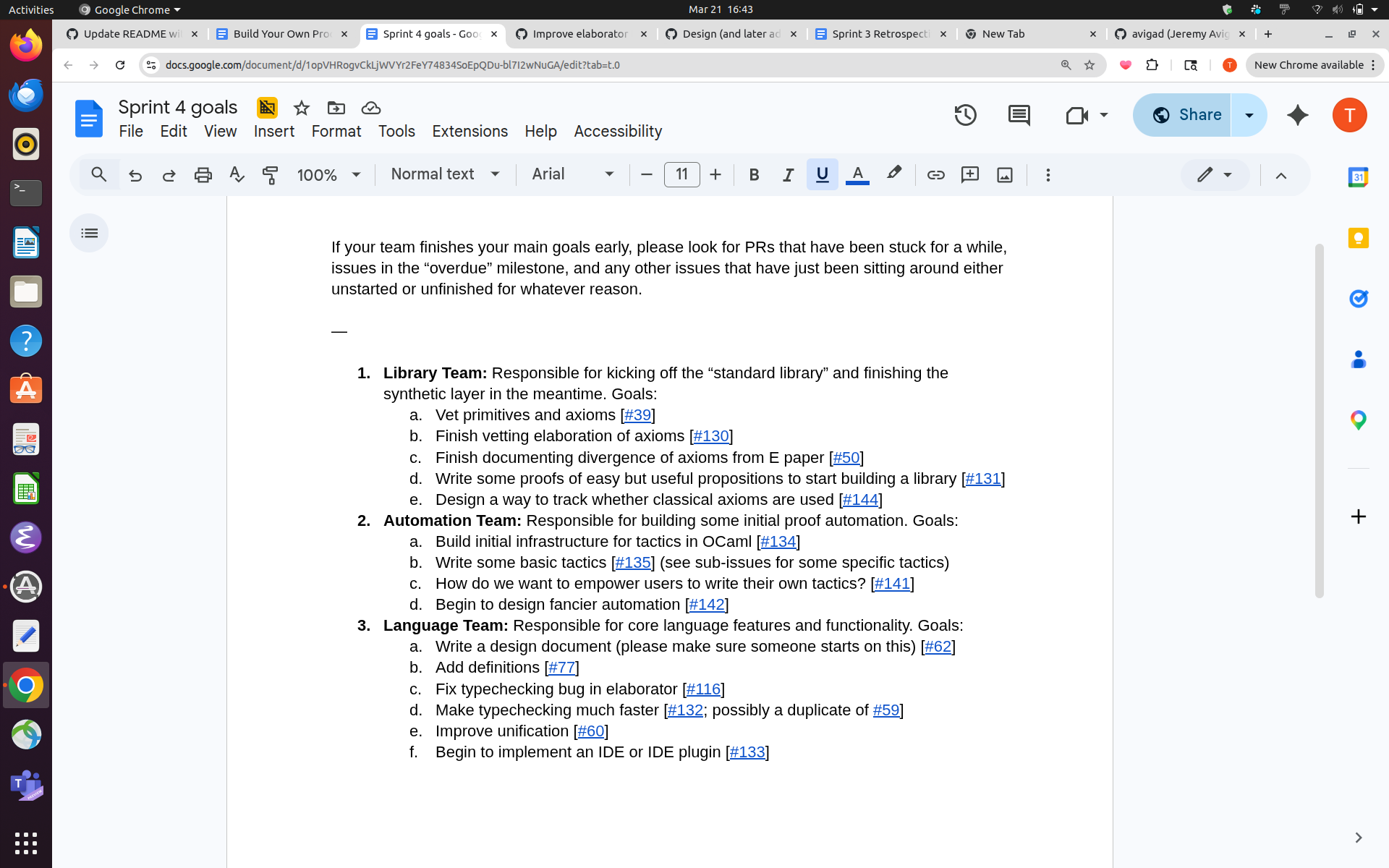Open the text color picker
The image size is (1389, 868).
tap(857, 174)
